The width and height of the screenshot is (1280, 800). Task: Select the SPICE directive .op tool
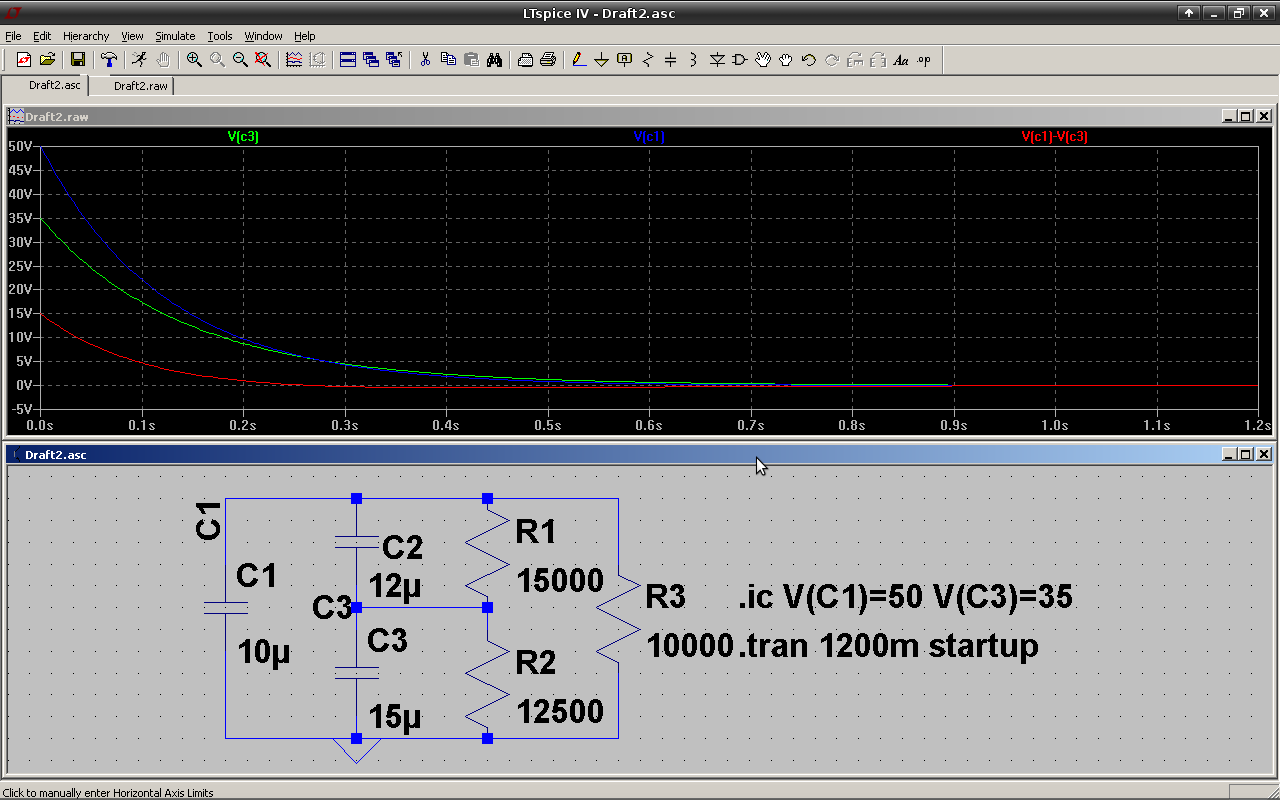click(x=924, y=60)
